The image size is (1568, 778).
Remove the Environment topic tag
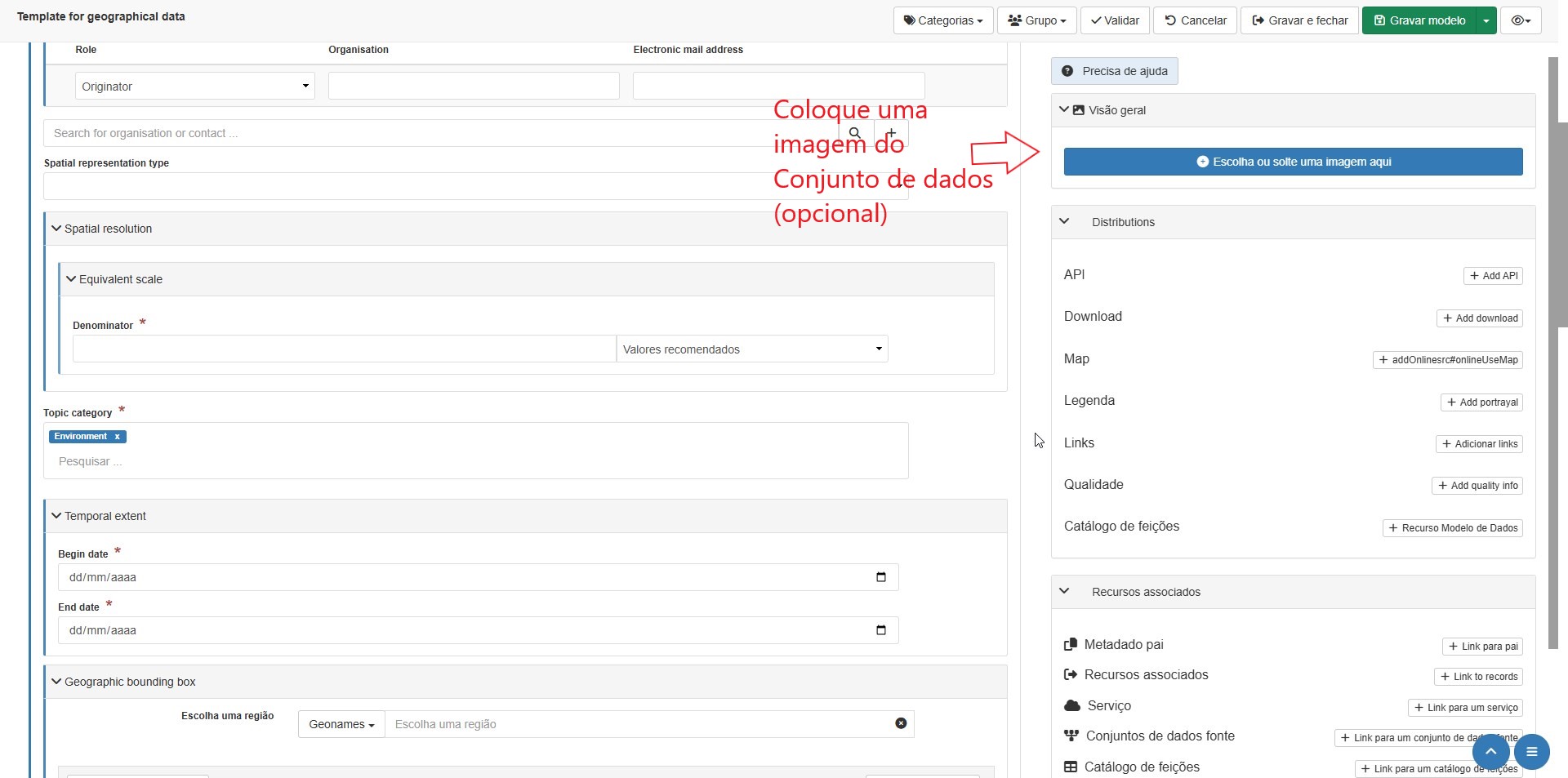point(118,437)
